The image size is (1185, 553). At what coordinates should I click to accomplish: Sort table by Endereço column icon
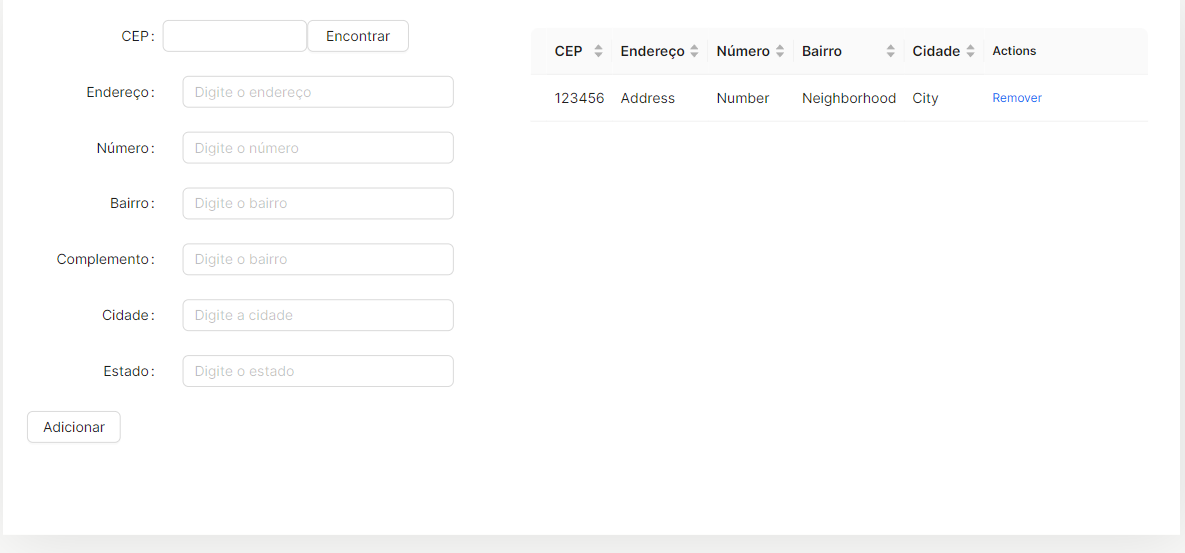click(695, 51)
